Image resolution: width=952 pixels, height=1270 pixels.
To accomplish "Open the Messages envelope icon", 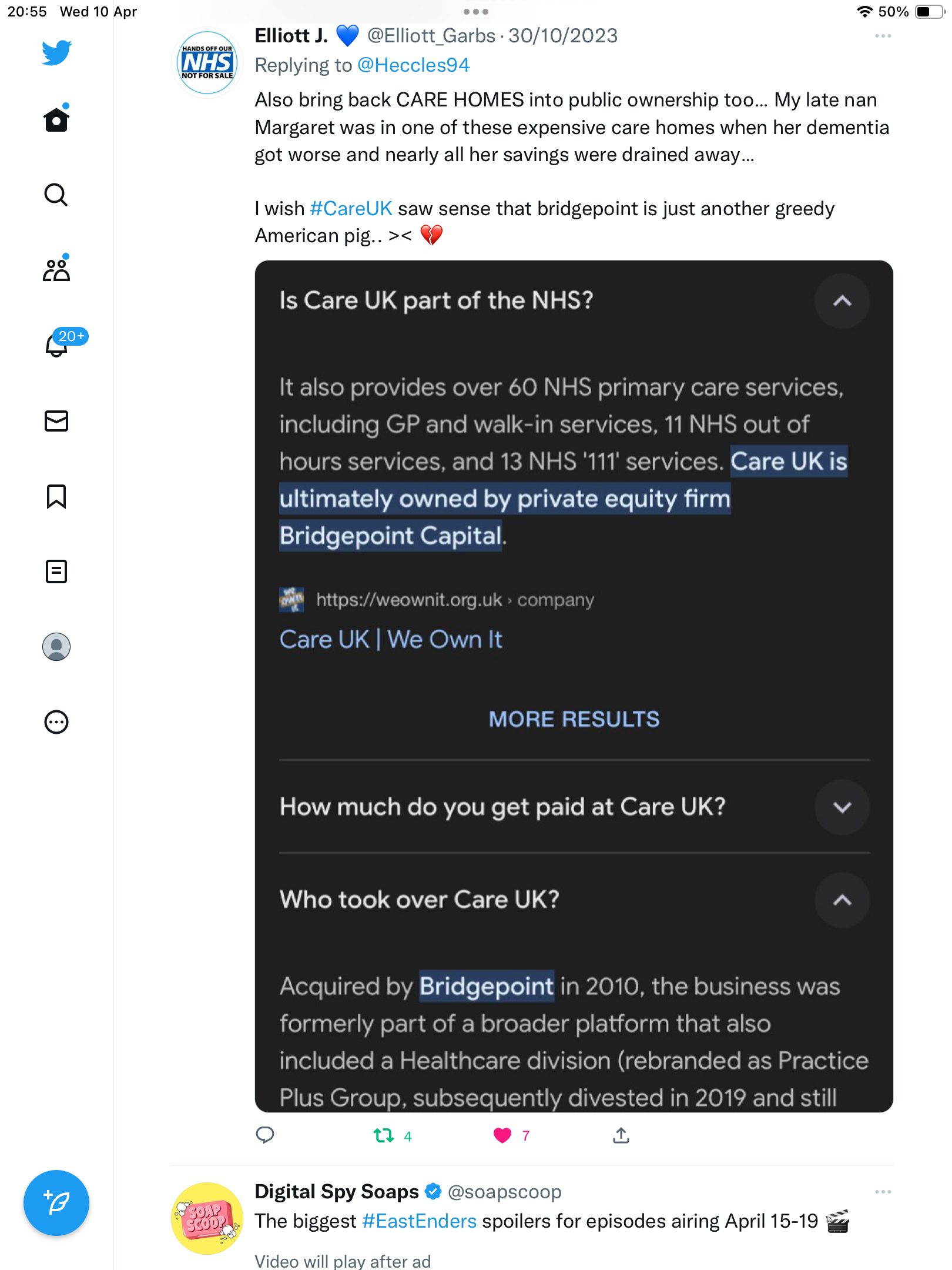I will point(56,421).
